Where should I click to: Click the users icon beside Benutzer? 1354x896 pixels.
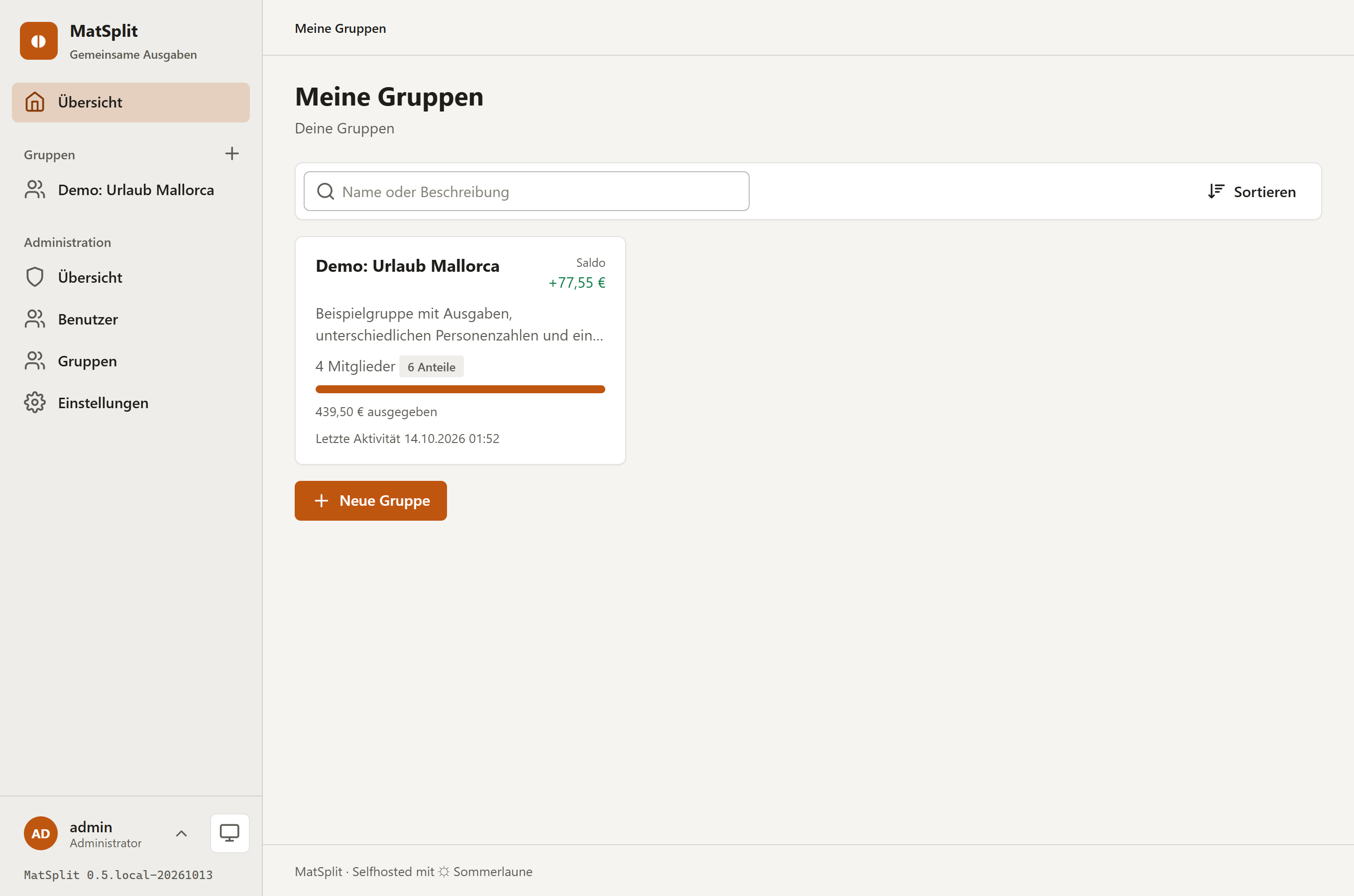[35, 320]
